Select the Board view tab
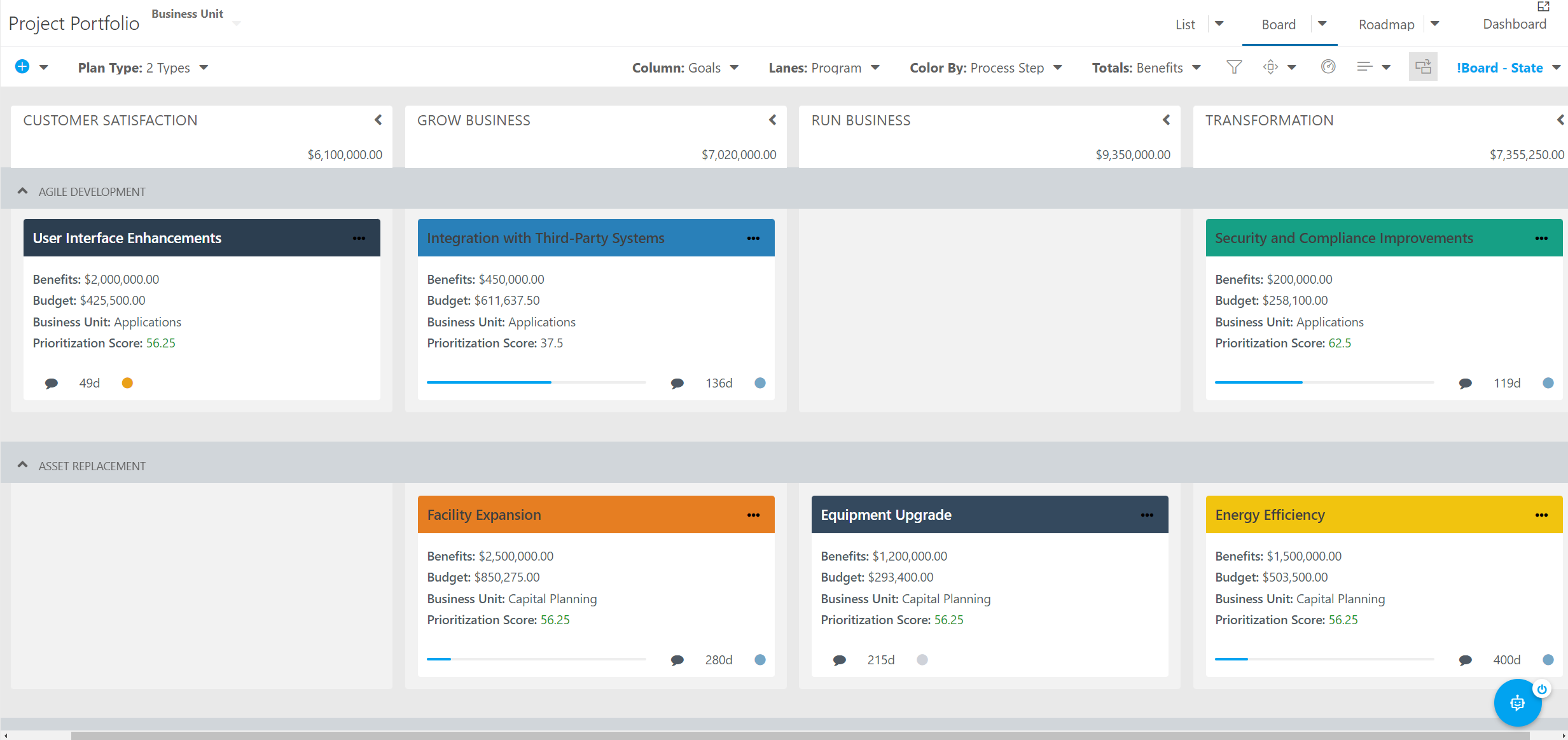This screenshot has width=1568, height=740. (1279, 24)
